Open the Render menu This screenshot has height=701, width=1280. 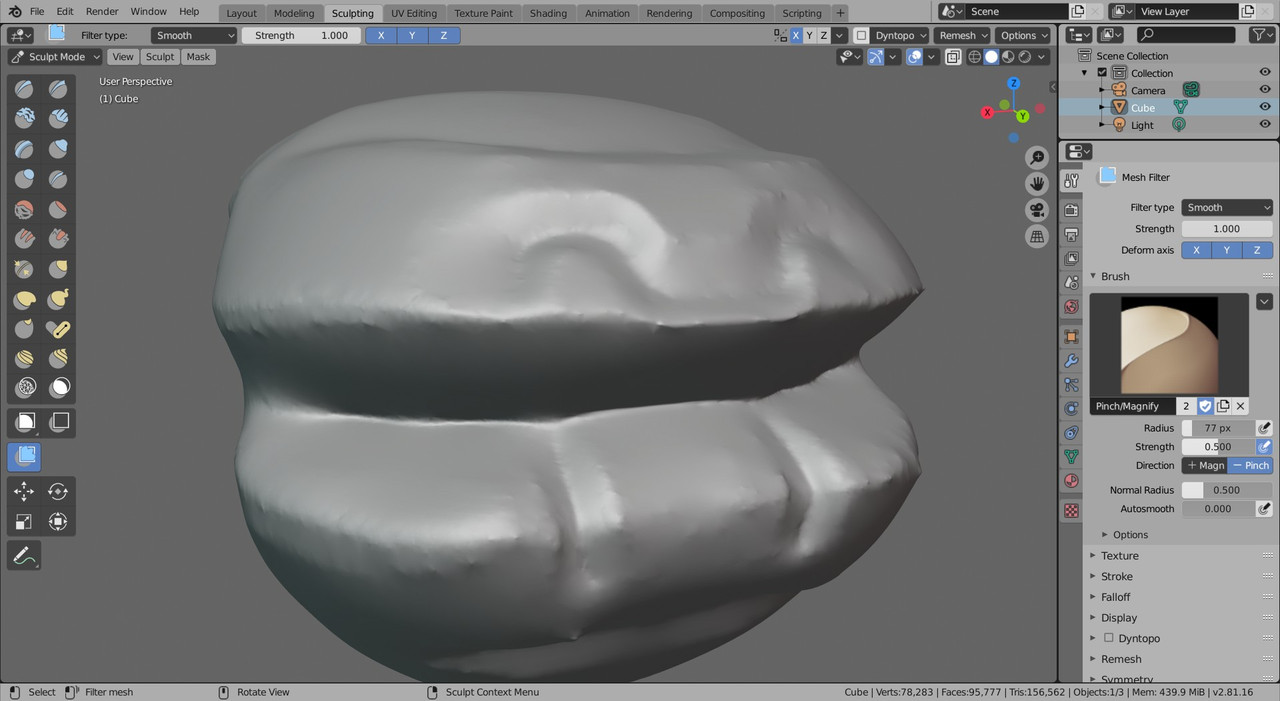point(102,11)
